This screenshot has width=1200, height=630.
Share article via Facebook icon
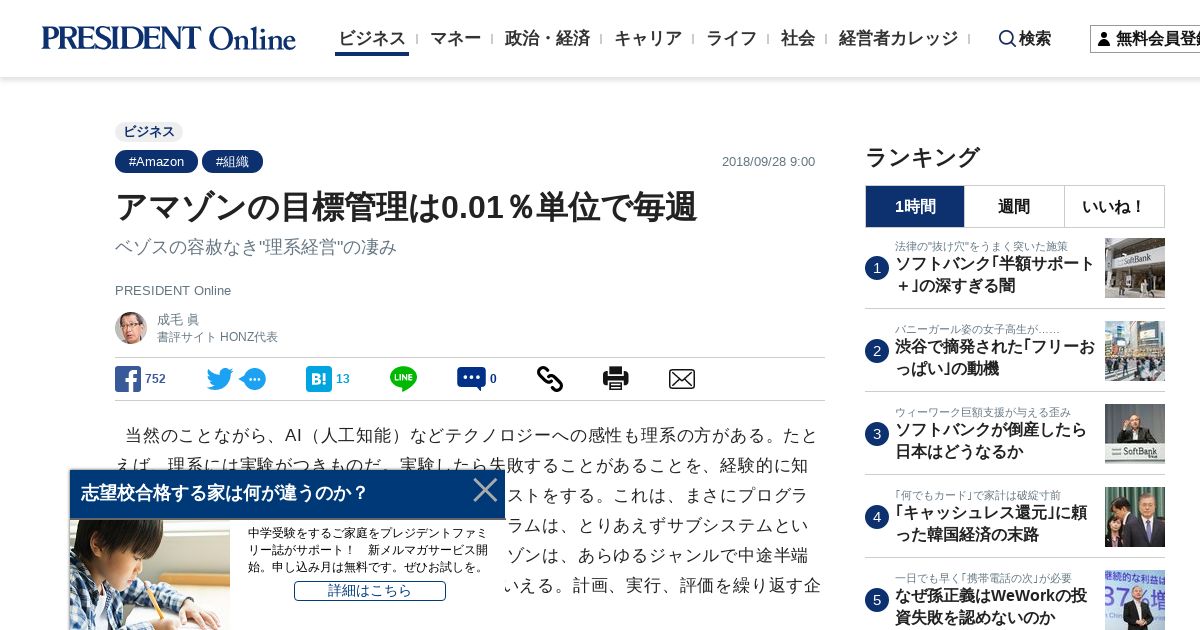coord(128,379)
